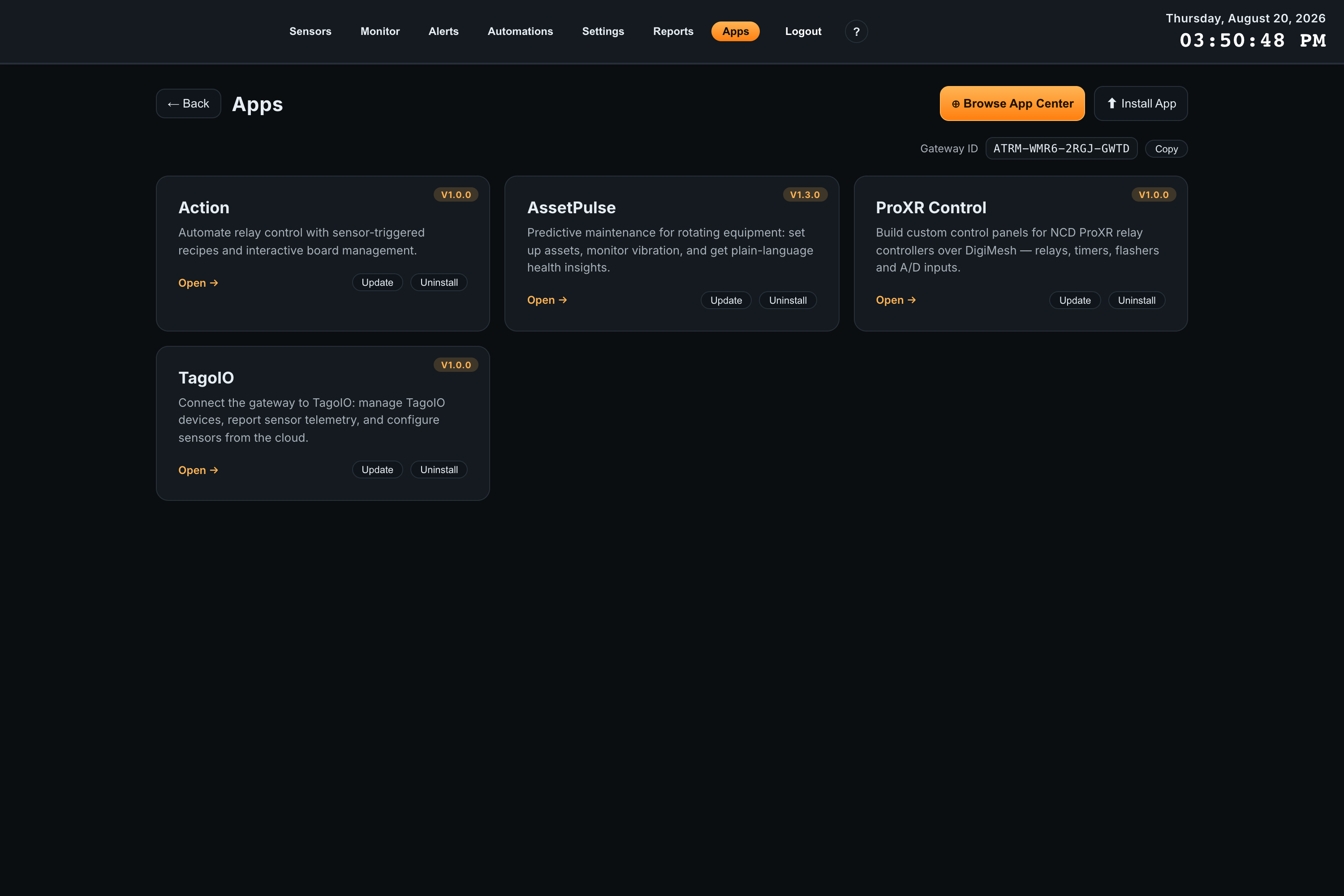Click the AssetPulse predictive maintenance description
1344x896 pixels.
(670, 250)
